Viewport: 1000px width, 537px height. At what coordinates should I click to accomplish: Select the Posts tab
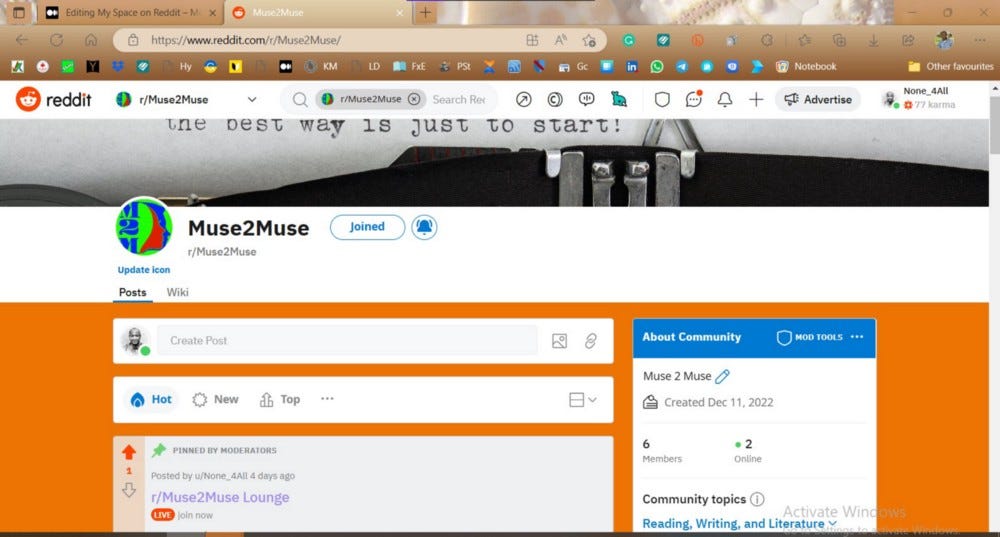[133, 292]
